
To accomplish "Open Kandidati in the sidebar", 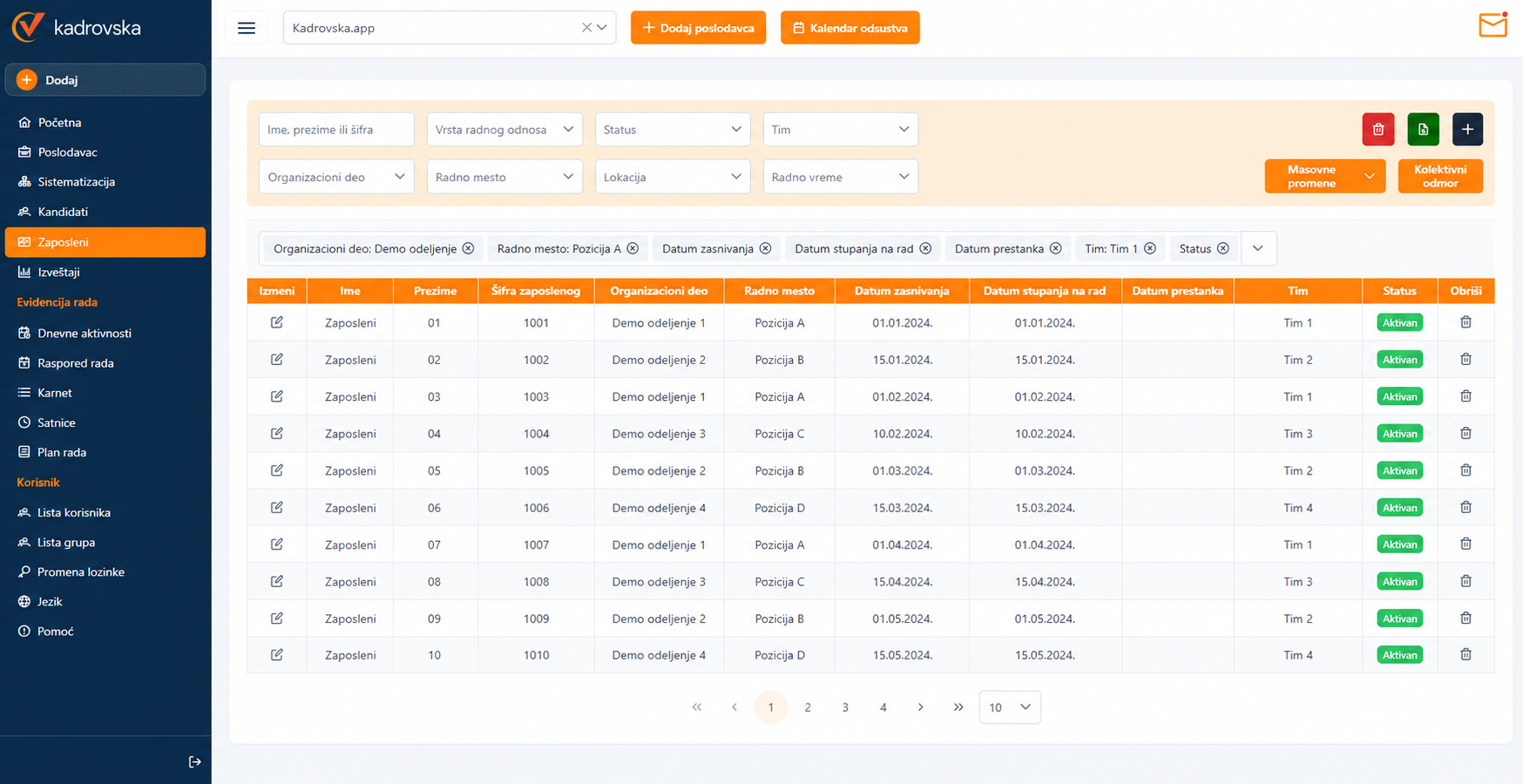I will point(63,212).
